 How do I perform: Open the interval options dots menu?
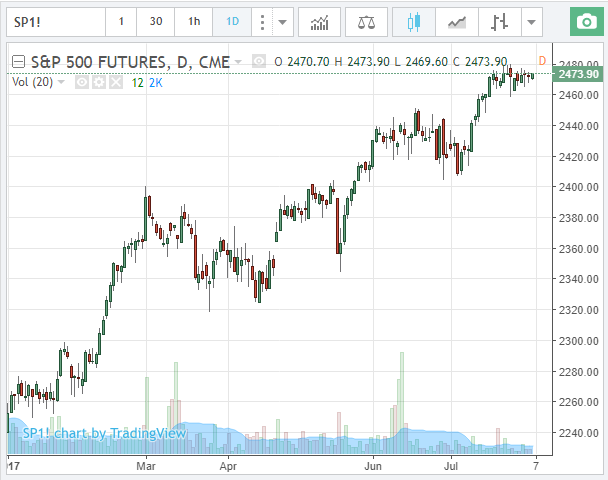point(263,22)
